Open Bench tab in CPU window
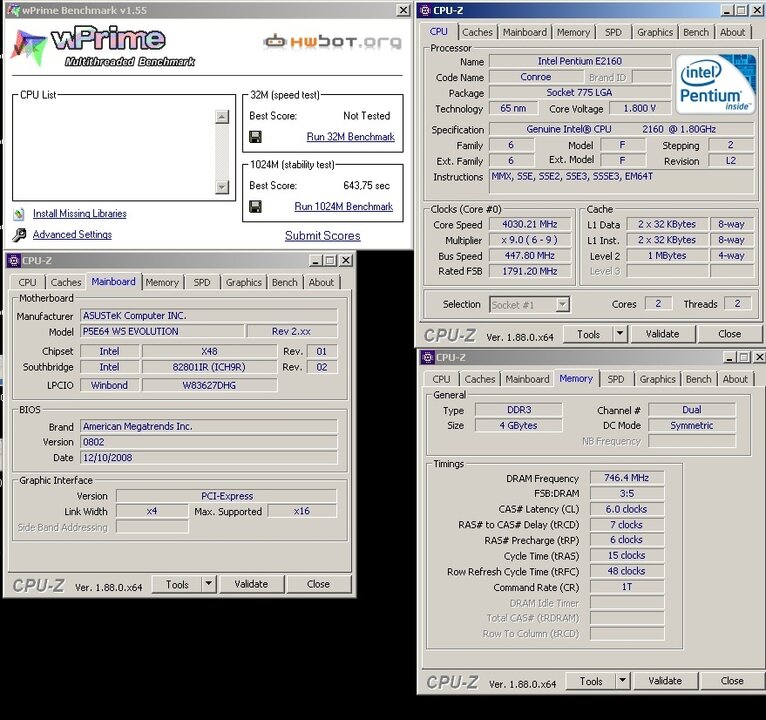Screen dimensions: 766x720 click(696, 33)
